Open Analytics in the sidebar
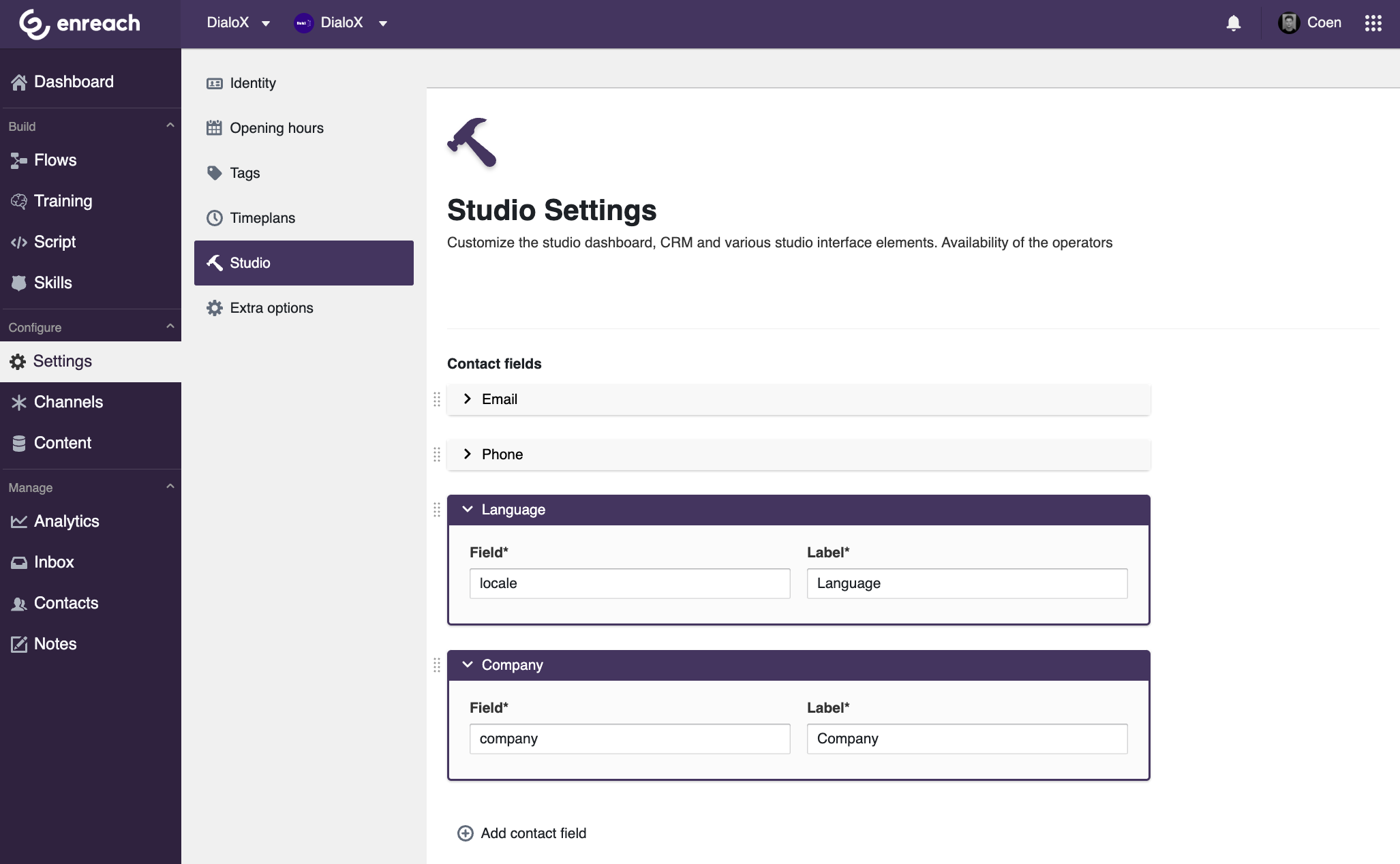This screenshot has width=1400, height=864. point(66,521)
